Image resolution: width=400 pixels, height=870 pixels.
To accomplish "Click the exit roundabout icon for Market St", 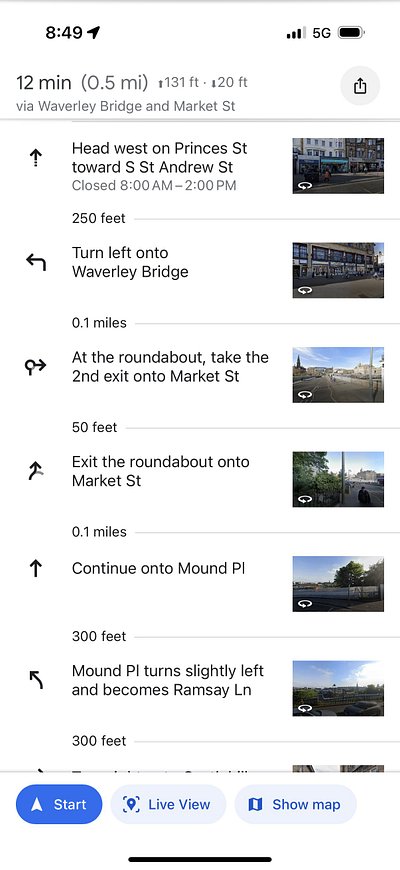I will [36, 471].
